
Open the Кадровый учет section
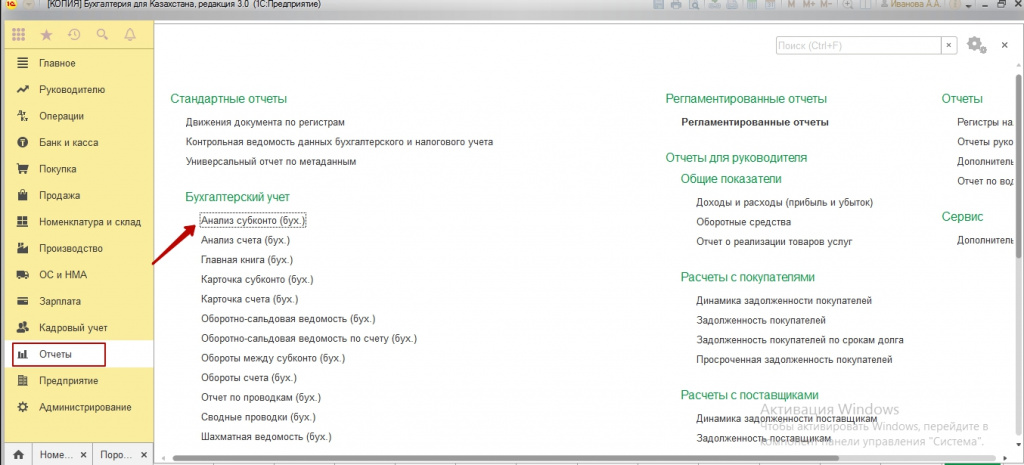(77, 328)
